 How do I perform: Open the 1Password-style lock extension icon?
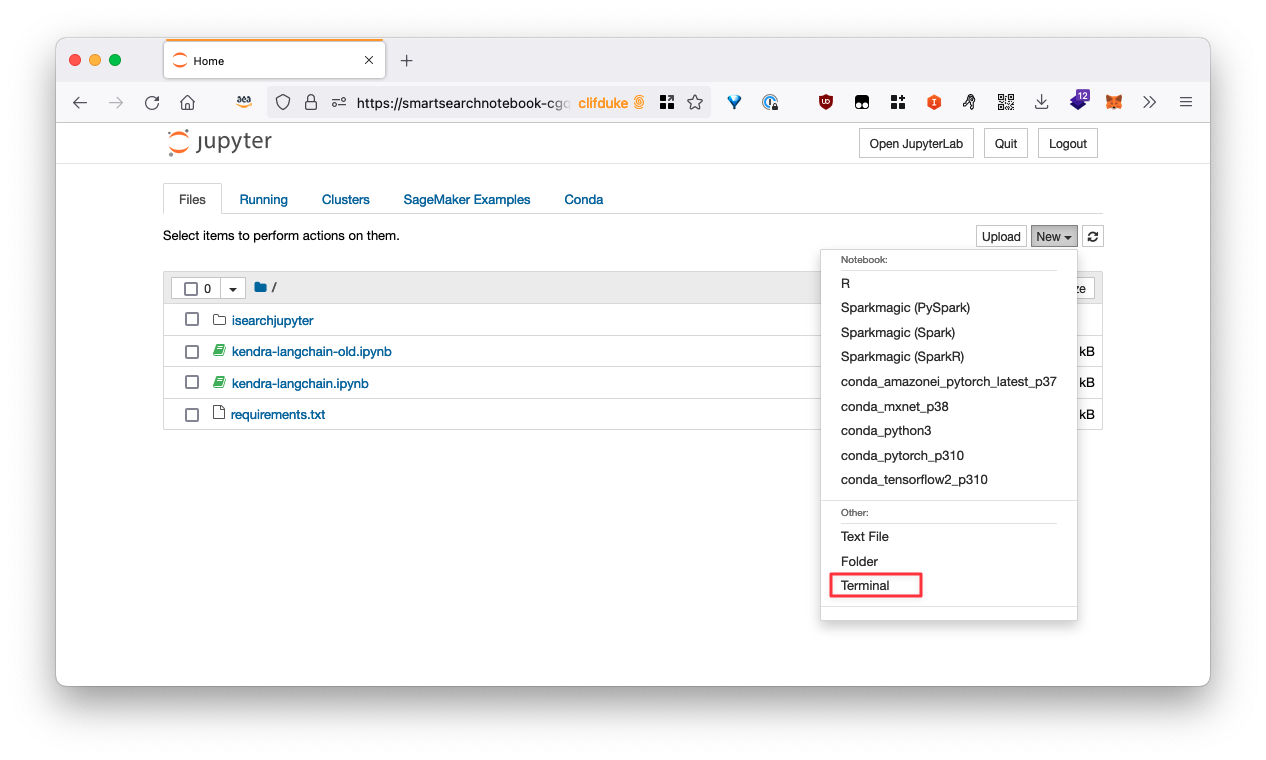click(x=770, y=102)
